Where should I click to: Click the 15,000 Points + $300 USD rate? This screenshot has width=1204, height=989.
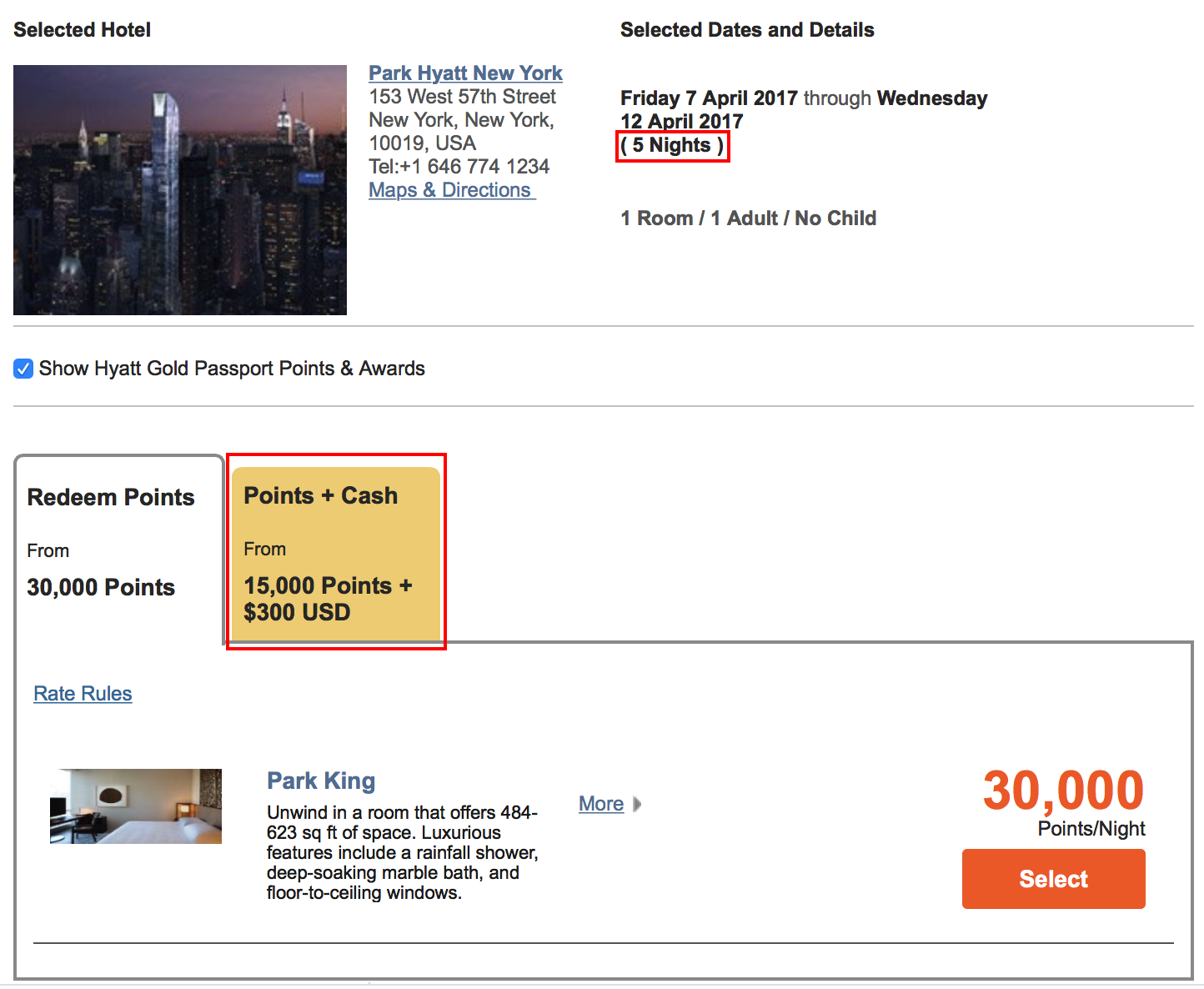click(x=327, y=599)
